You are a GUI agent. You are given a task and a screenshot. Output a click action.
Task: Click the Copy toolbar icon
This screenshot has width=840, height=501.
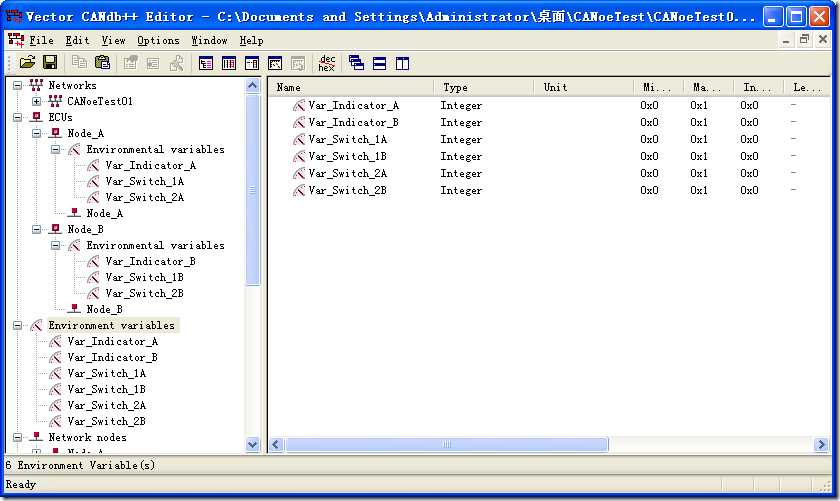pyautogui.click(x=79, y=63)
